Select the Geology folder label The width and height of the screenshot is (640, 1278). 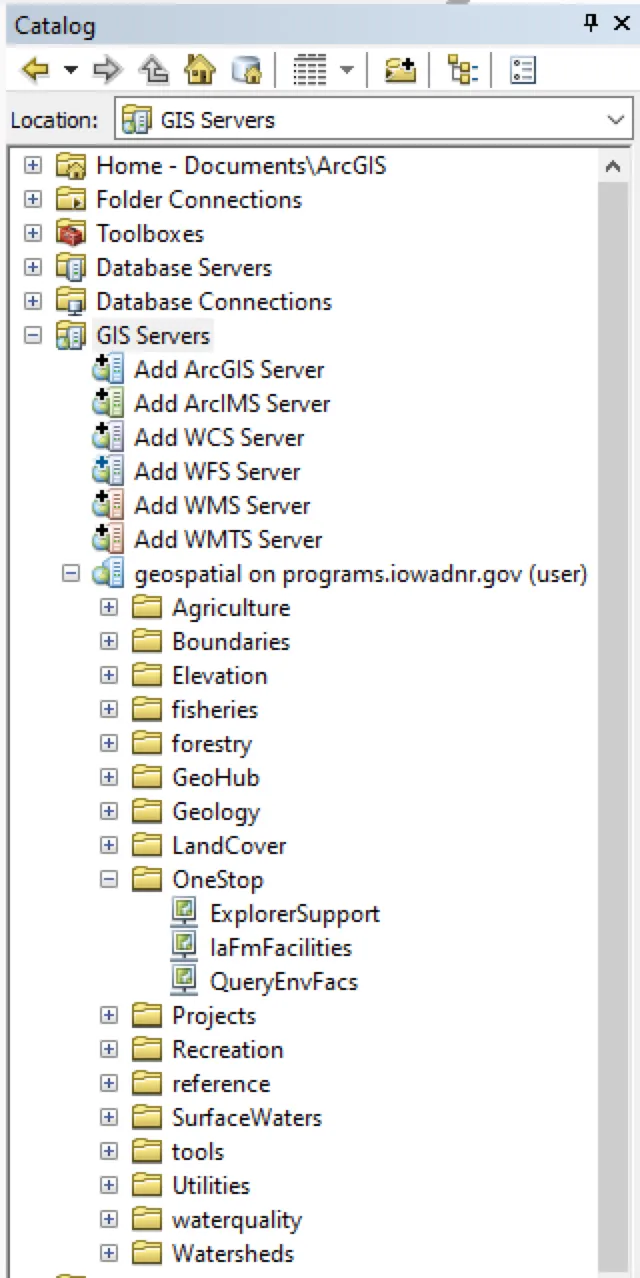coord(216,812)
